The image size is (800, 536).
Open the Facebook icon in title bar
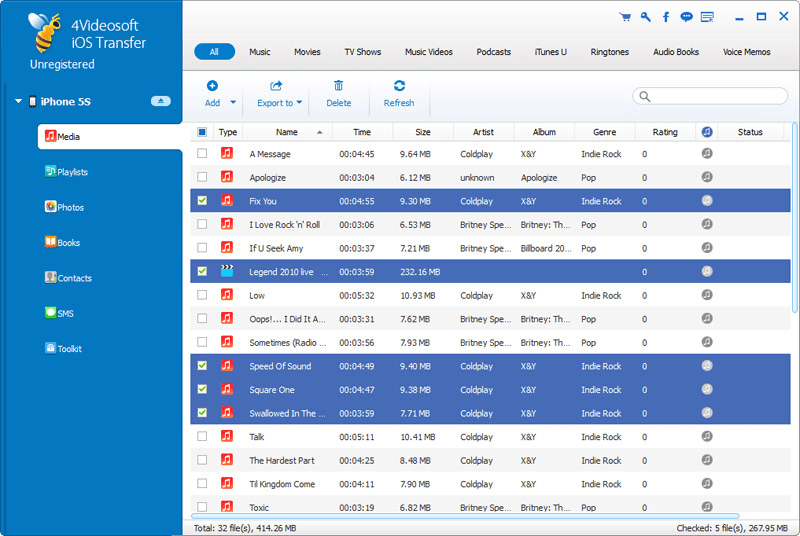click(x=666, y=16)
